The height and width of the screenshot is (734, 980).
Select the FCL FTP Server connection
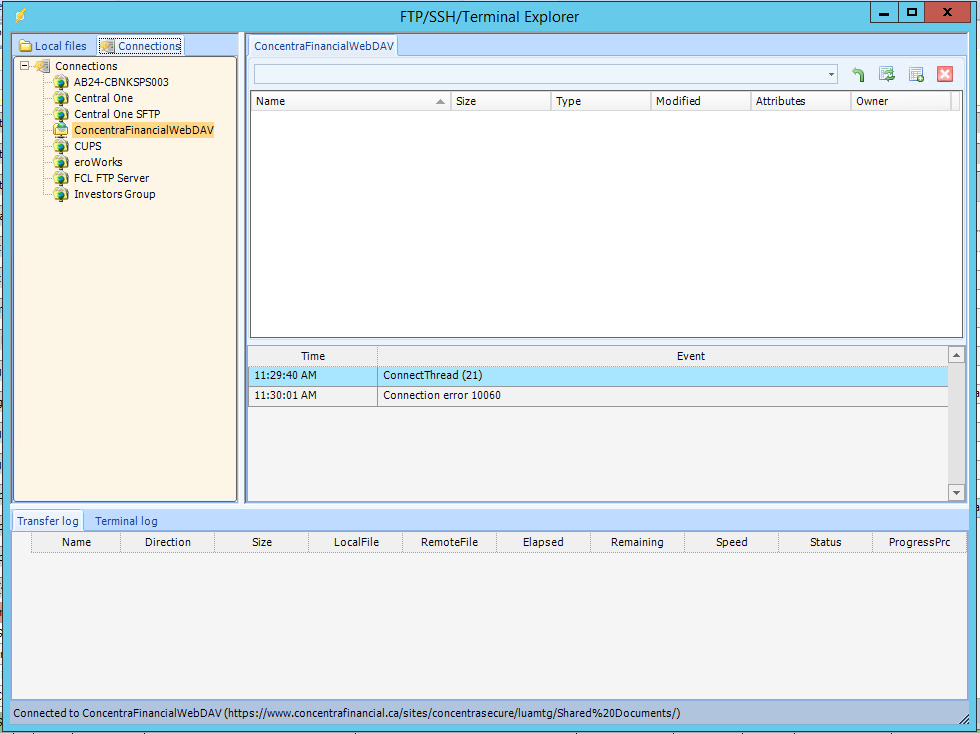click(x=111, y=178)
